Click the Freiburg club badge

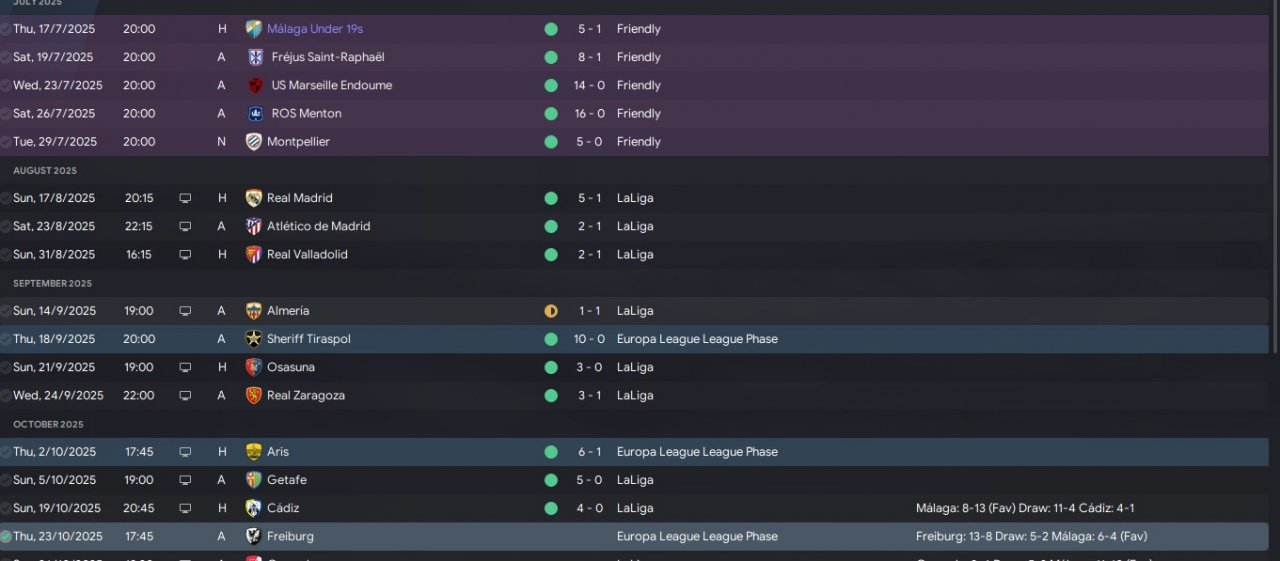click(254, 536)
